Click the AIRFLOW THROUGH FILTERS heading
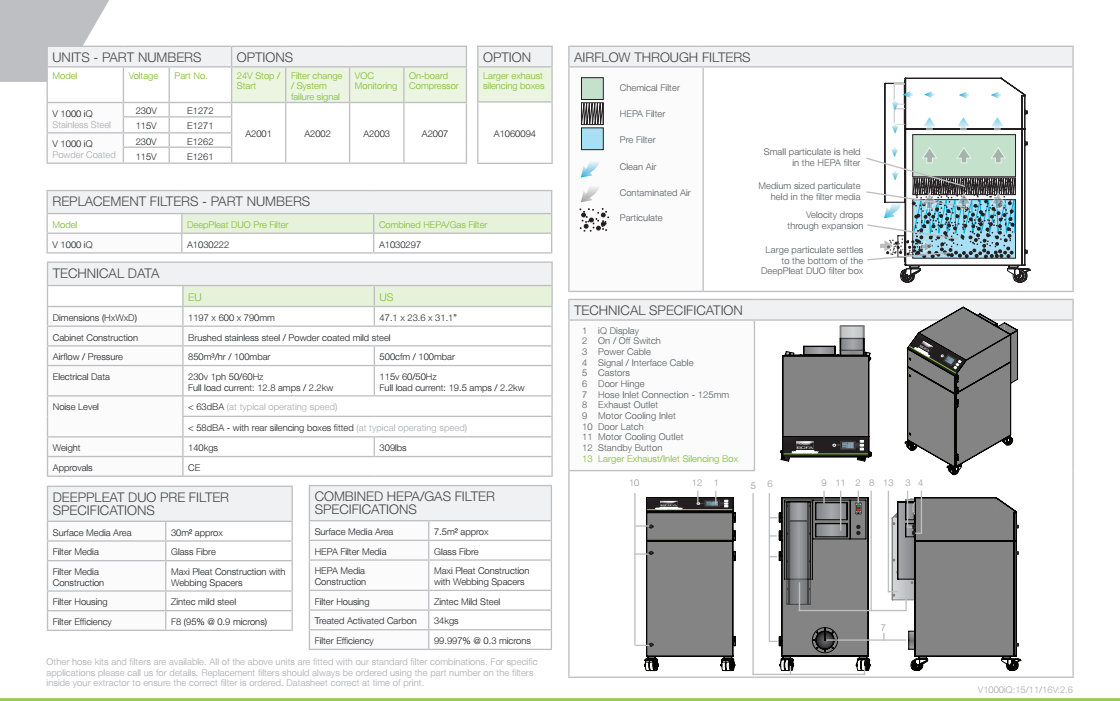1120x701 pixels. (662, 57)
